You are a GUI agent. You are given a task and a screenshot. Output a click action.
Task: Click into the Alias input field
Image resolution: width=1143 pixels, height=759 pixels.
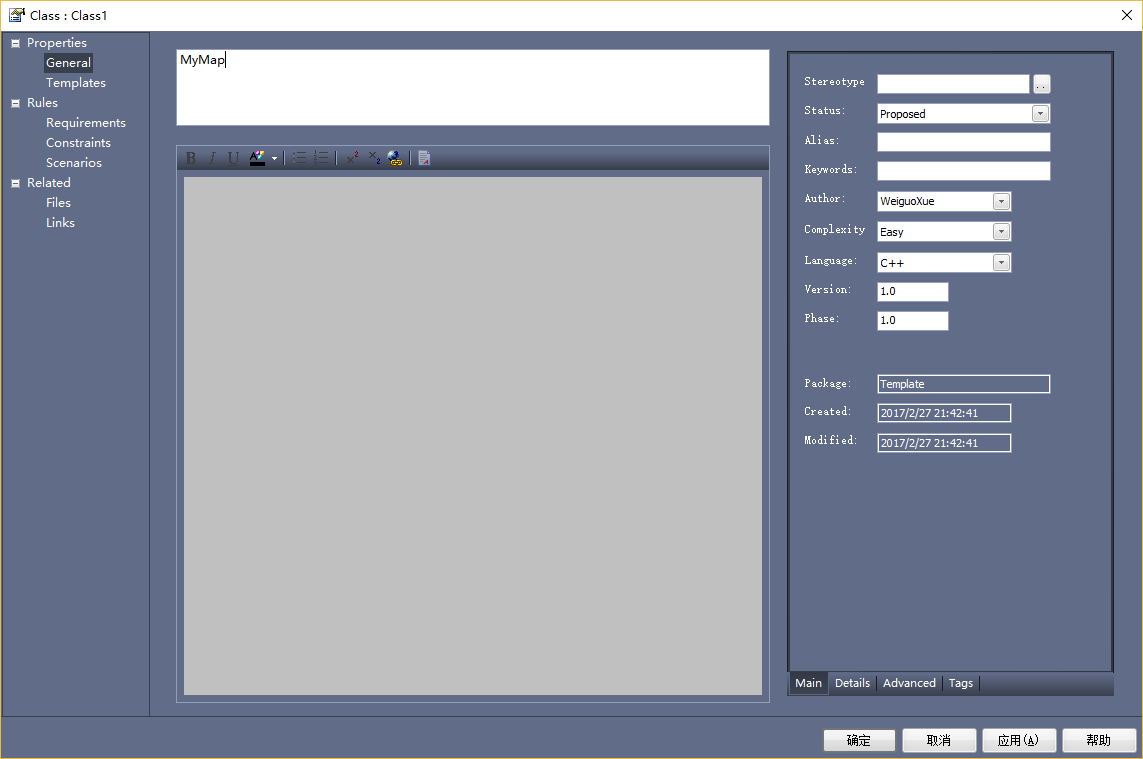click(x=963, y=142)
